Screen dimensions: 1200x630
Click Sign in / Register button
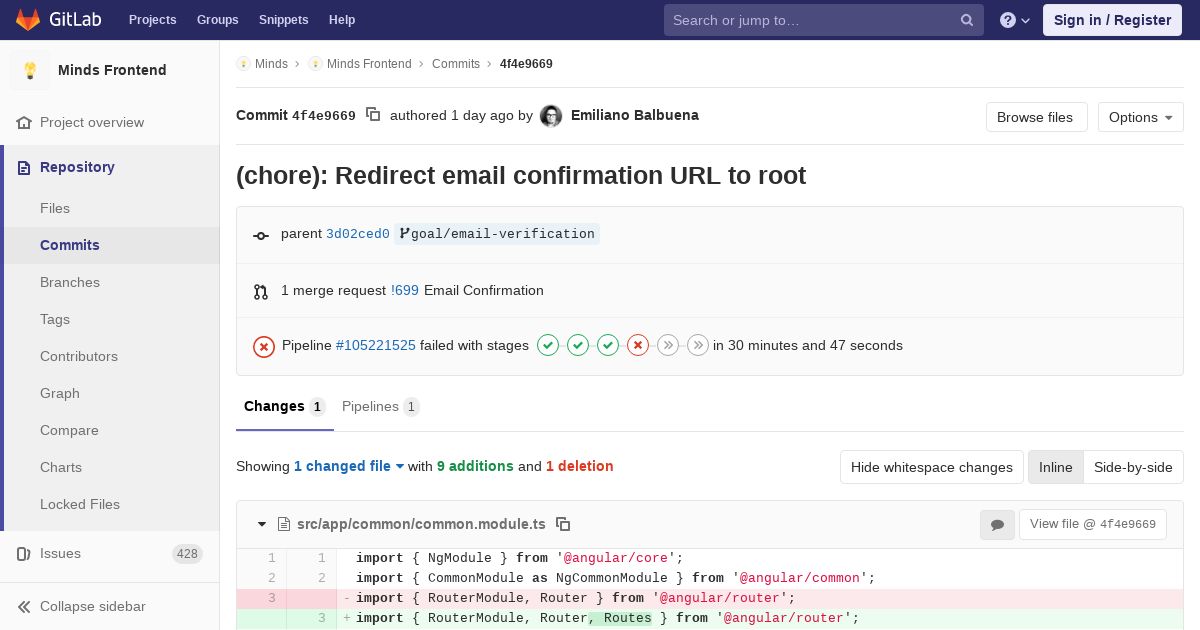pyautogui.click(x=1113, y=20)
